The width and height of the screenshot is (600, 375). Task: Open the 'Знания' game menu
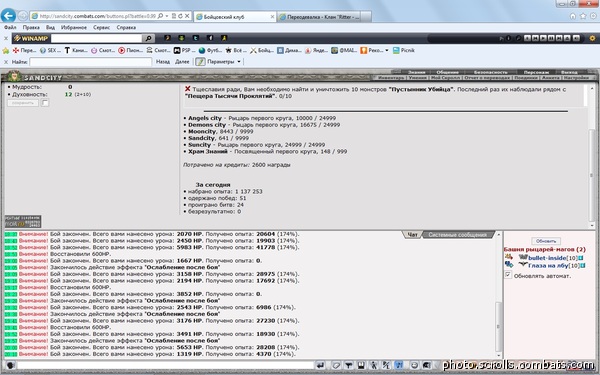(416, 72)
